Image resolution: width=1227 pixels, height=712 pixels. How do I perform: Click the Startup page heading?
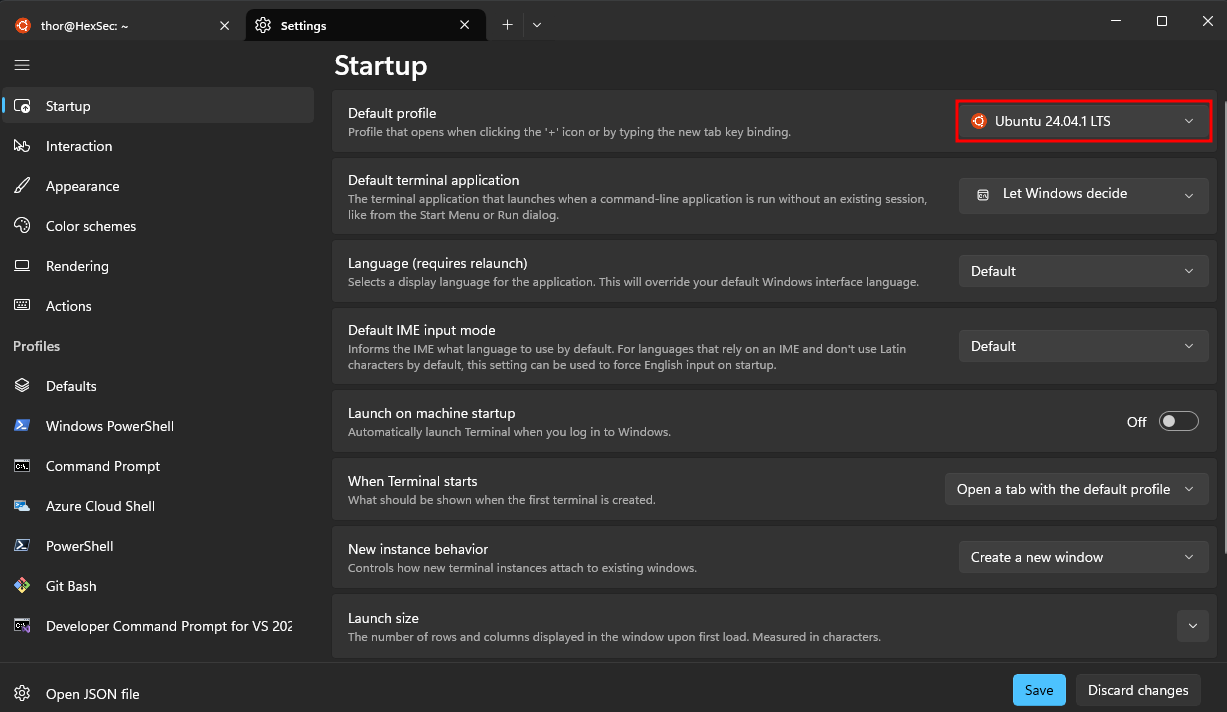[x=381, y=66]
